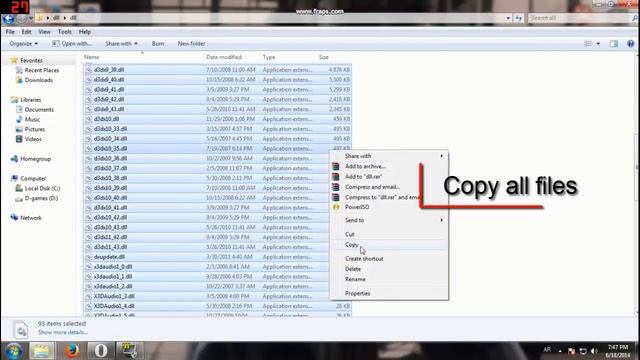Open Share with submenu in context menu
Viewport: 640px width, 360px height.
point(389,156)
